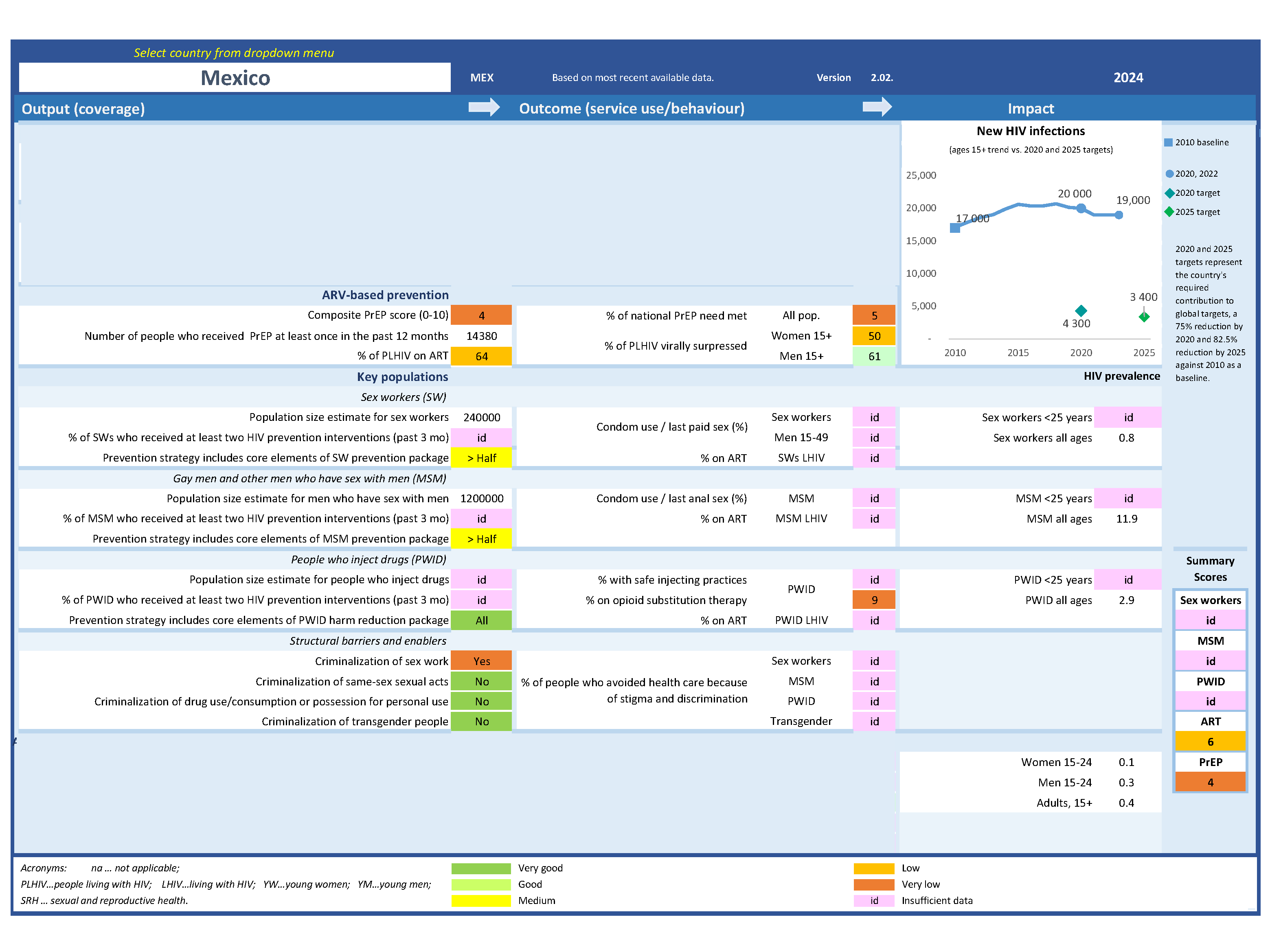1270x952 pixels.
Task: Select the SWs LHIV on ART id cell
Action: click(x=874, y=458)
